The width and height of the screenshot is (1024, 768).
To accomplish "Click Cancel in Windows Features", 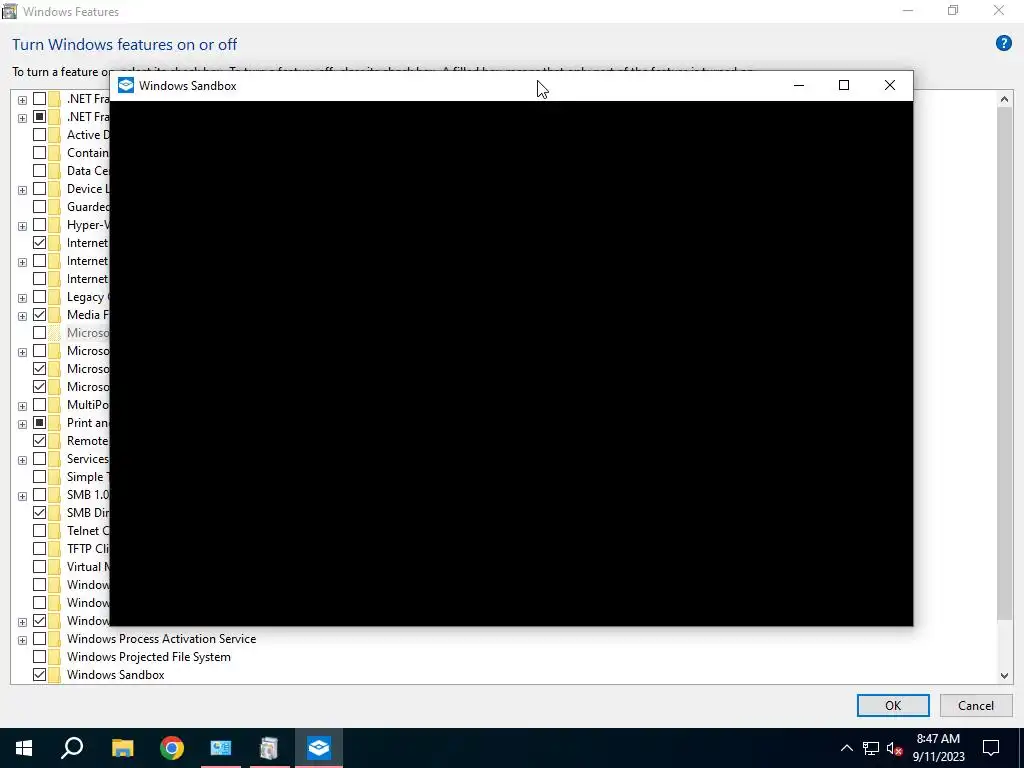I will coord(976,705).
